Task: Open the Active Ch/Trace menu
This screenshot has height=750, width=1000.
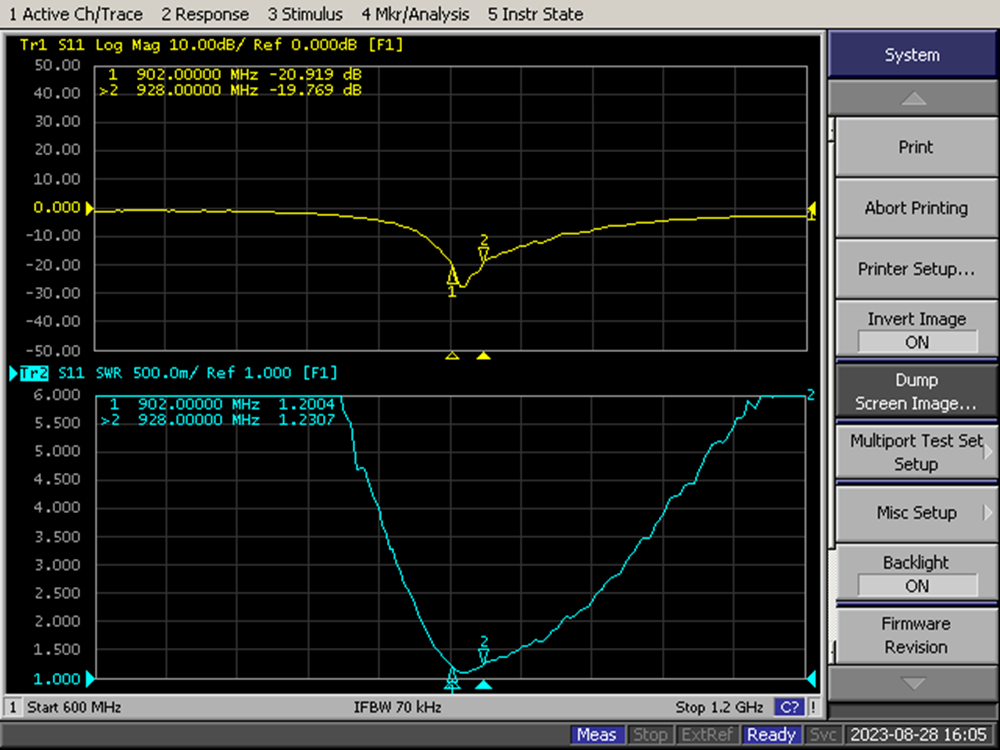Action: point(75,14)
